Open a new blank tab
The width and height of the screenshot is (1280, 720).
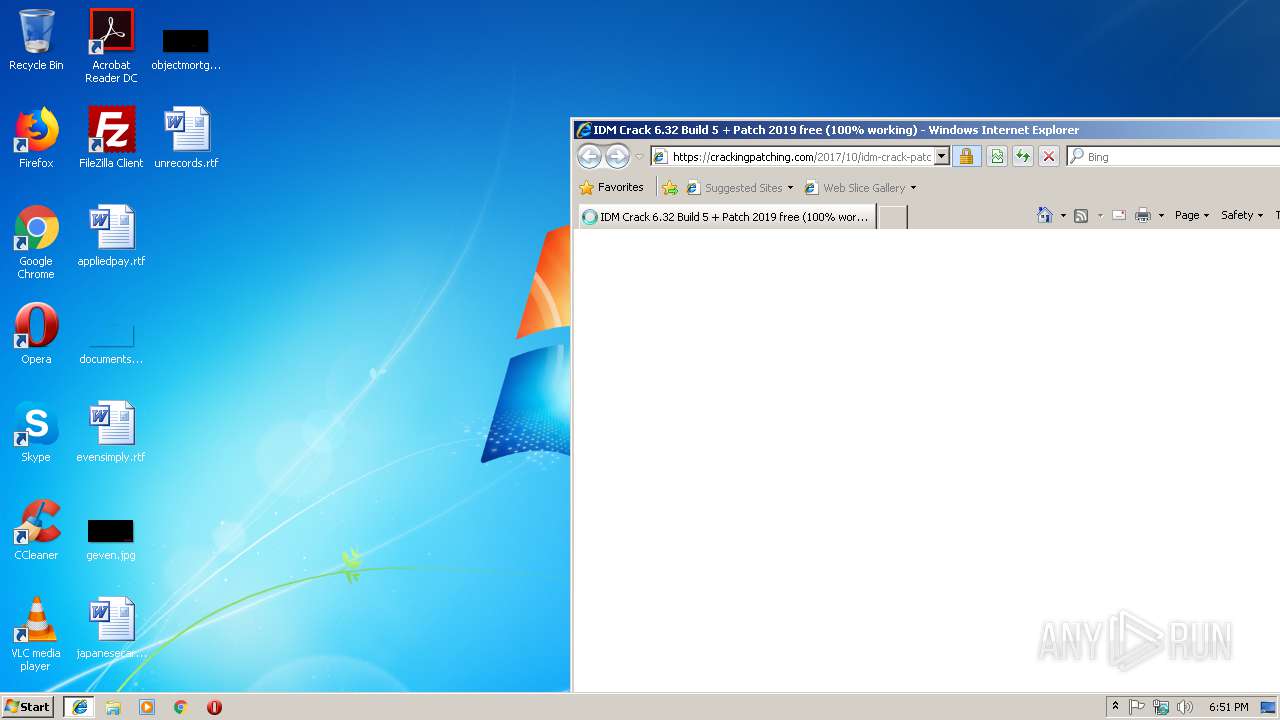tap(893, 217)
